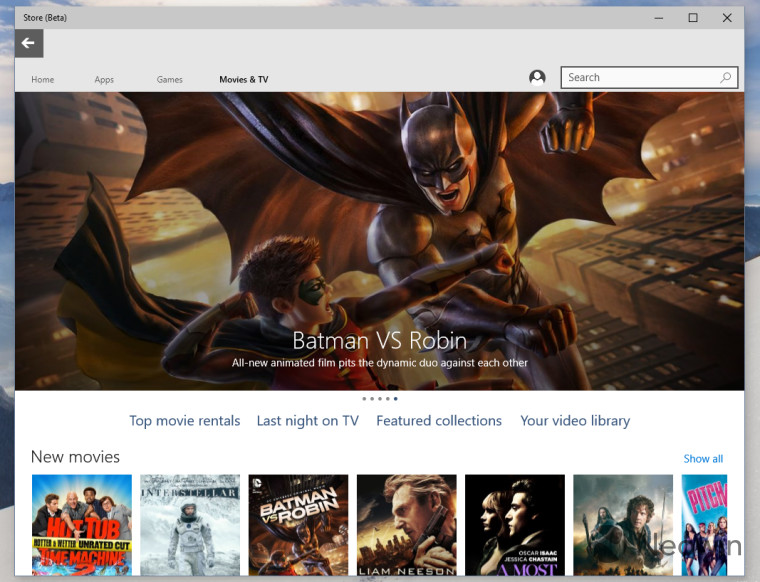Close the Store (Beta) window
Image resolution: width=760 pixels, height=582 pixels.
pyautogui.click(x=727, y=18)
